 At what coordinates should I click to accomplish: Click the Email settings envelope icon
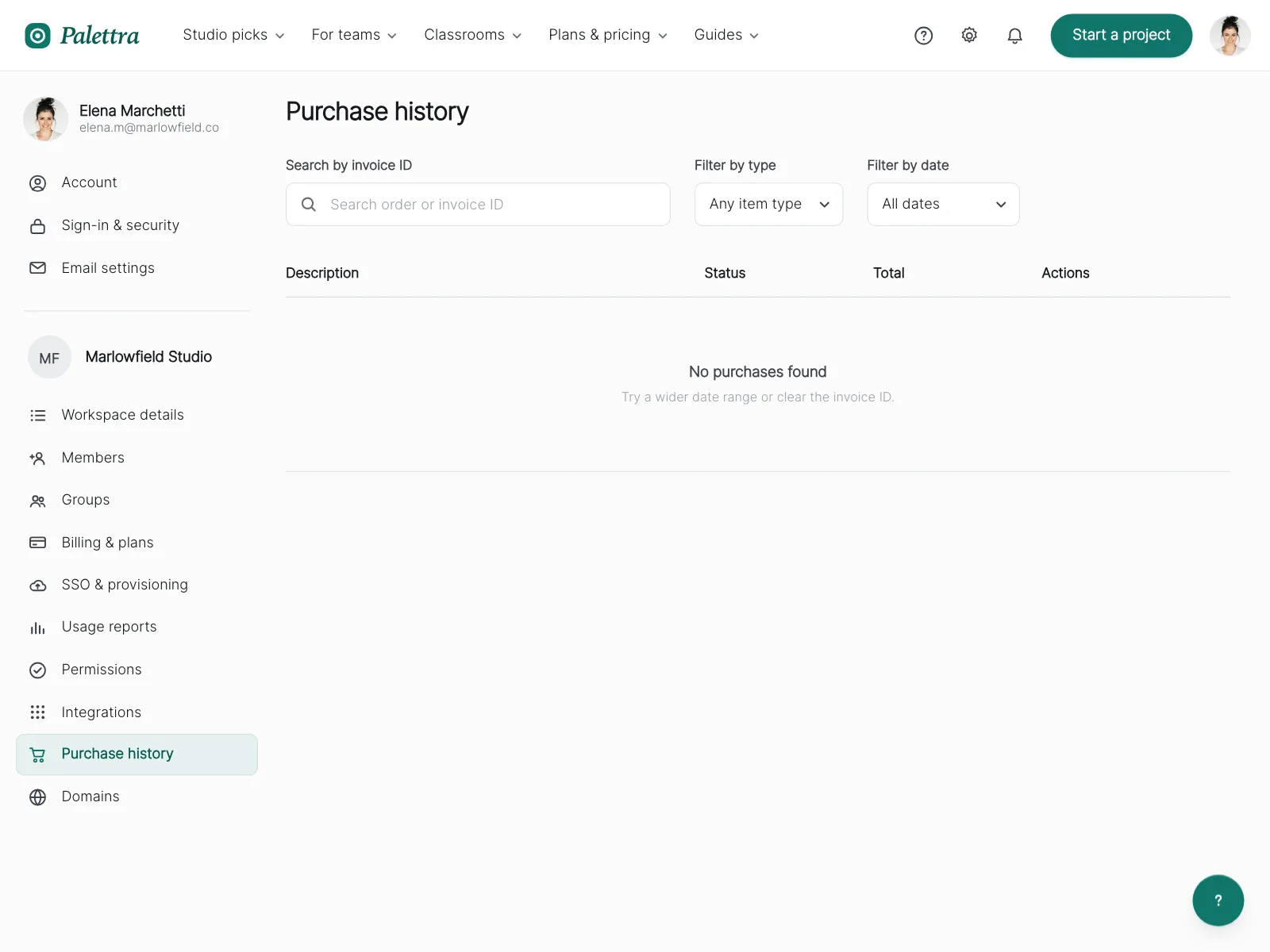37,268
